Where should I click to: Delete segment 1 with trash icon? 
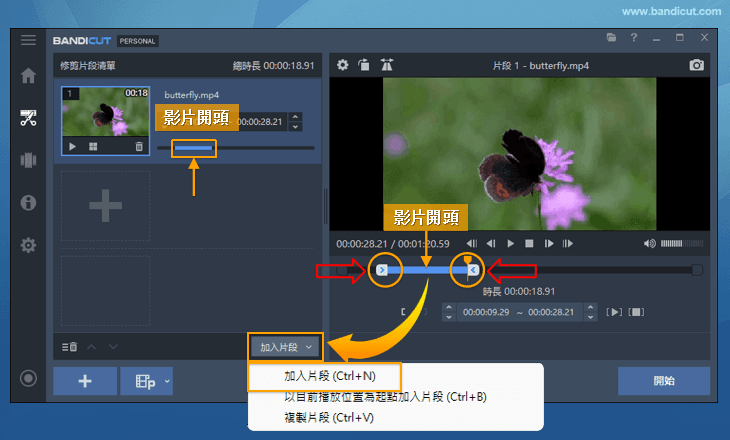pos(139,147)
